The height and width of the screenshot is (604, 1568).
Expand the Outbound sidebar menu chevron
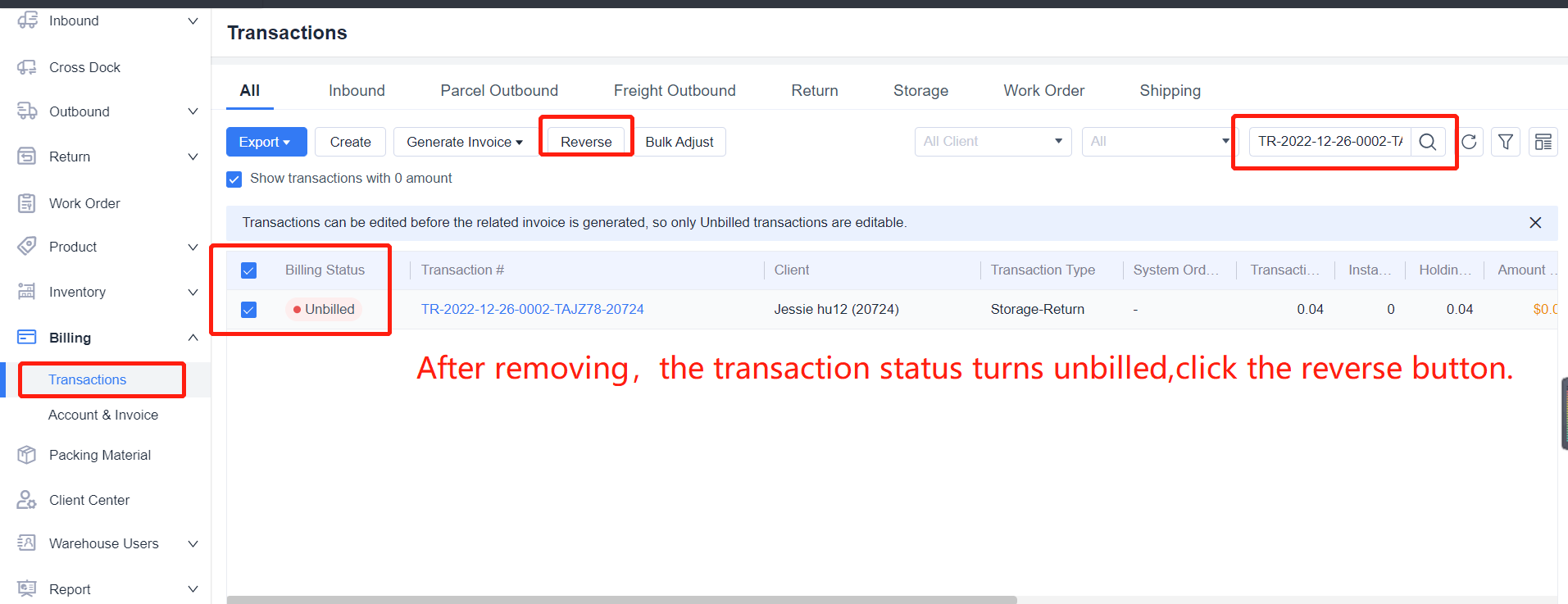click(x=193, y=111)
